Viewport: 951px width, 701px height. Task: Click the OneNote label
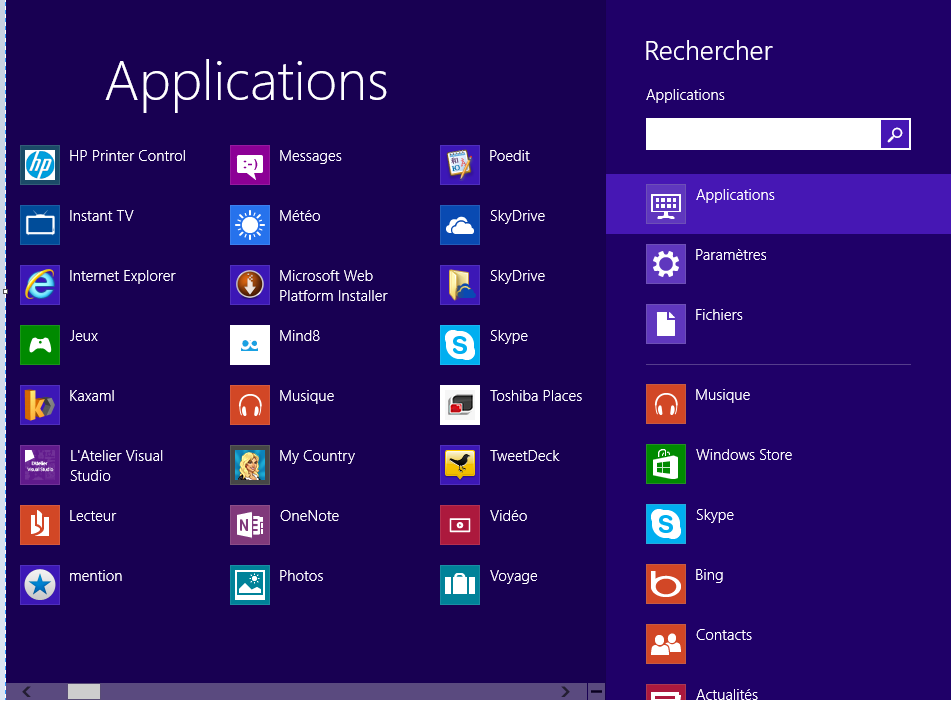[x=309, y=516]
